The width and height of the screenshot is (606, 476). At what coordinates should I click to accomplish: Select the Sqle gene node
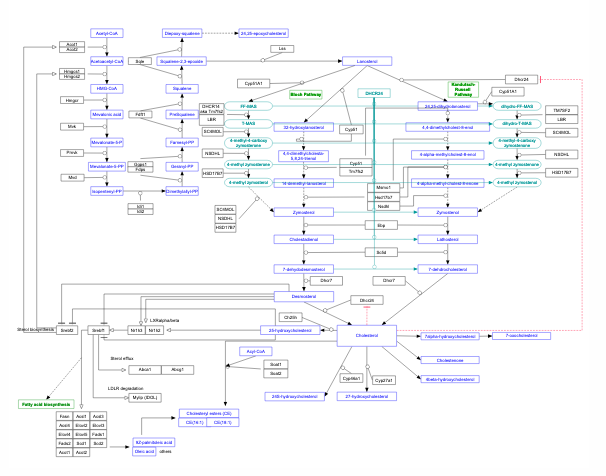point(141,61)
